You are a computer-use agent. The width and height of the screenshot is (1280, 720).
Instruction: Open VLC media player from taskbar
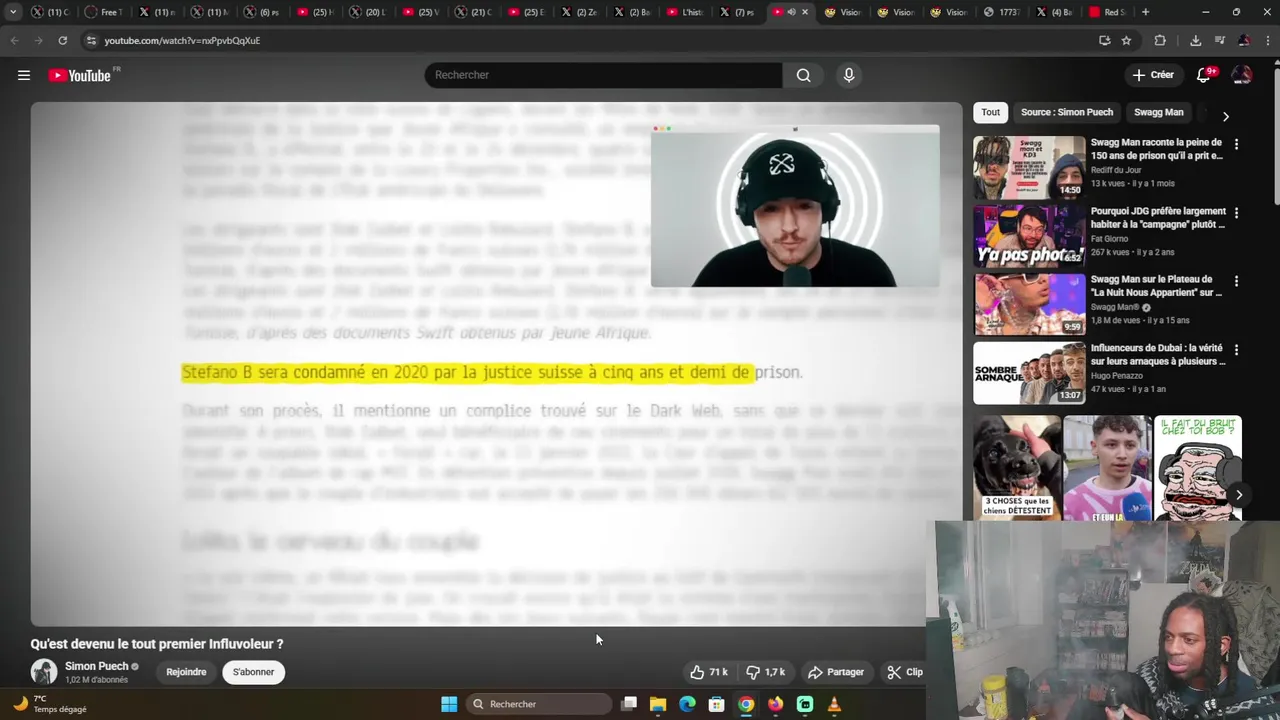[834, 704]
